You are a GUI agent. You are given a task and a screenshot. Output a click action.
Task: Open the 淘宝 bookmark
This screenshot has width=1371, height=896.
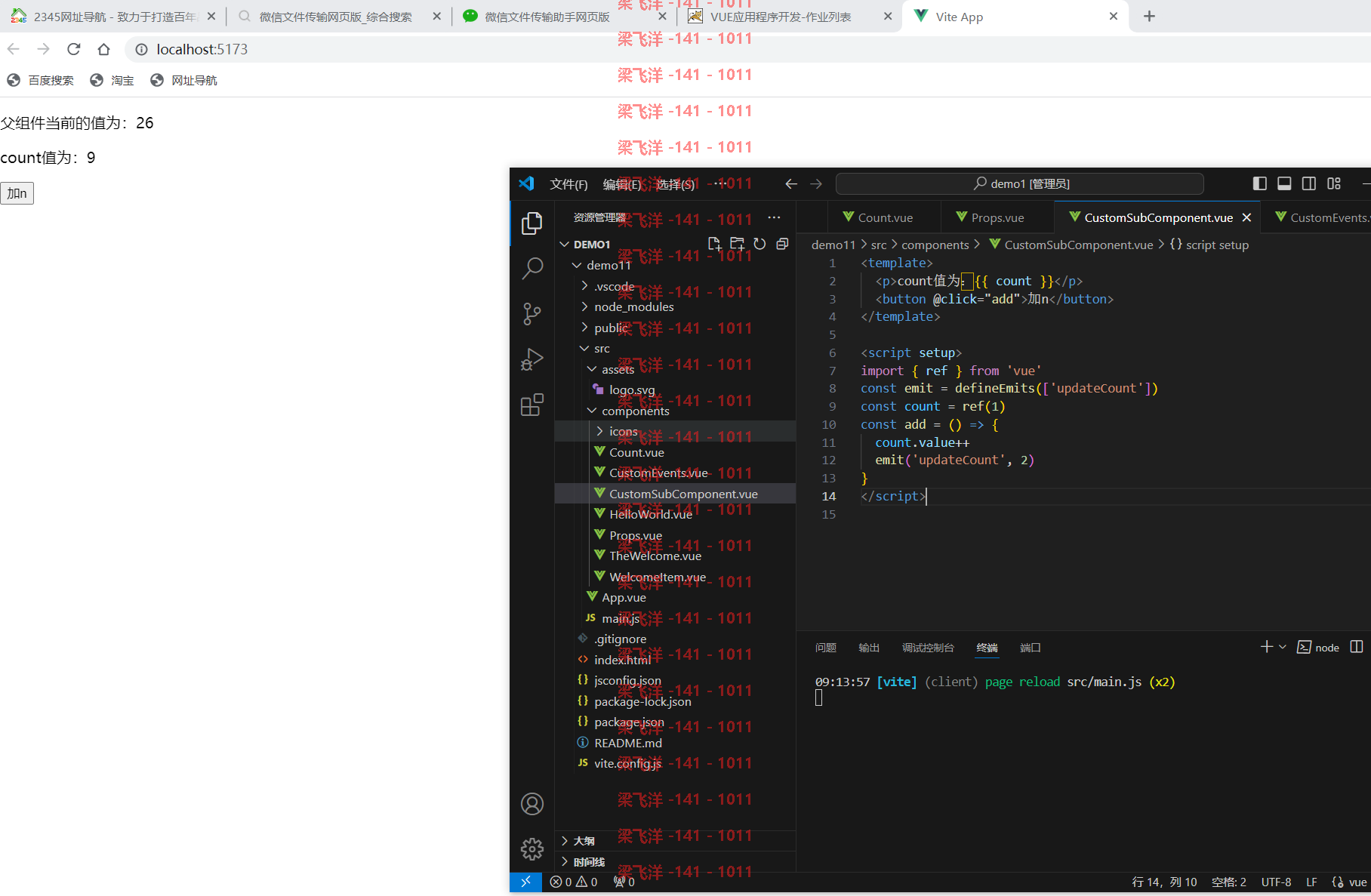pyautogui.click(x=112, y=80)
